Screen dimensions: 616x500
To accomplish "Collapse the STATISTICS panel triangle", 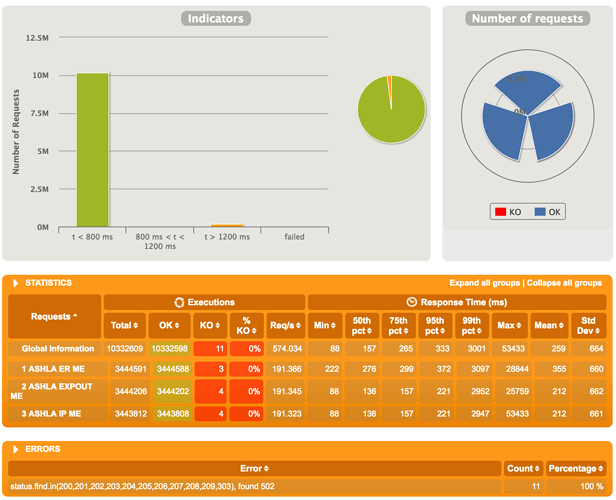I will tap(16, 283).
